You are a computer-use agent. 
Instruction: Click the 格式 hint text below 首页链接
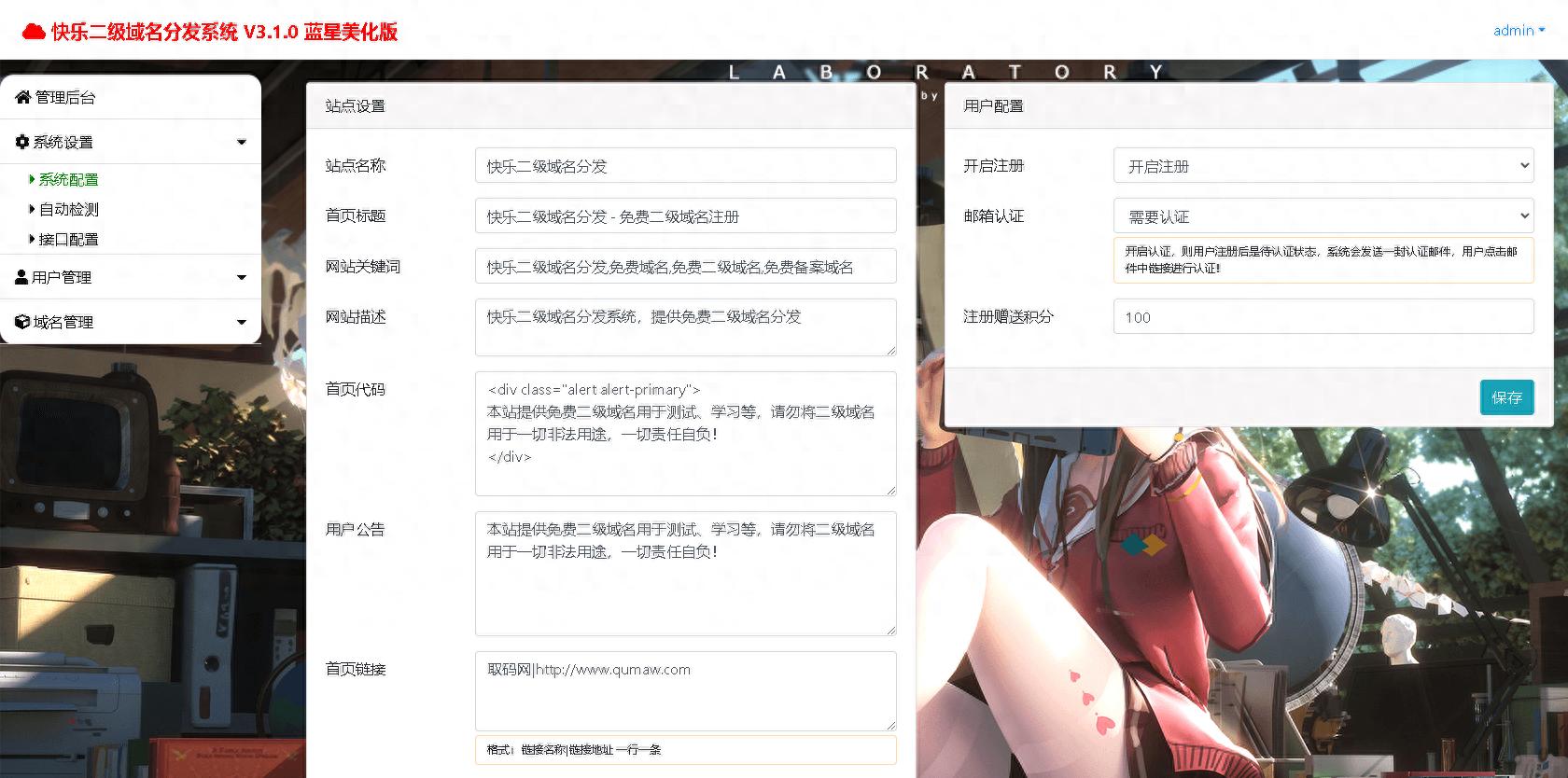pyautogui.click(x=573, y=749)
